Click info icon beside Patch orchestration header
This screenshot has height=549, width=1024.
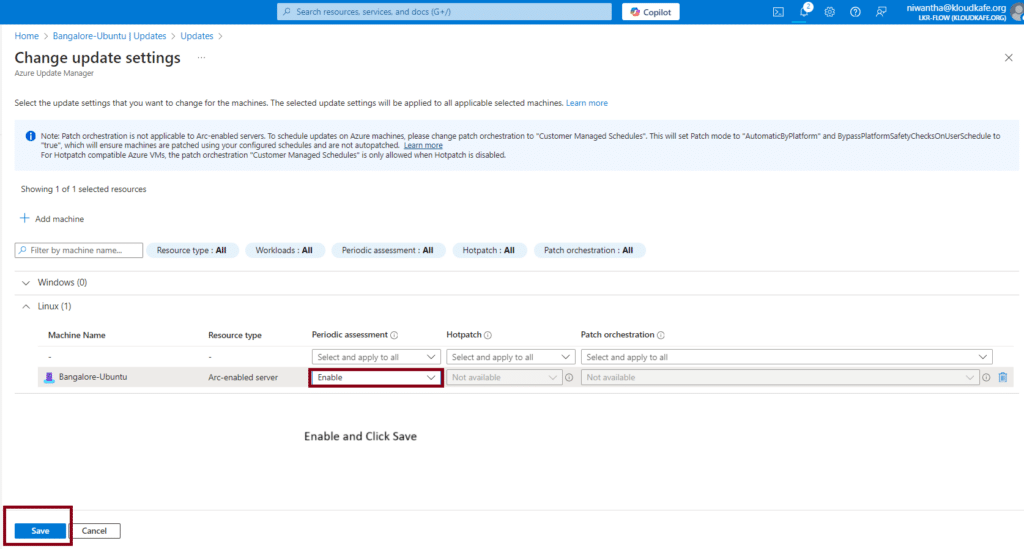click(661, 335)
